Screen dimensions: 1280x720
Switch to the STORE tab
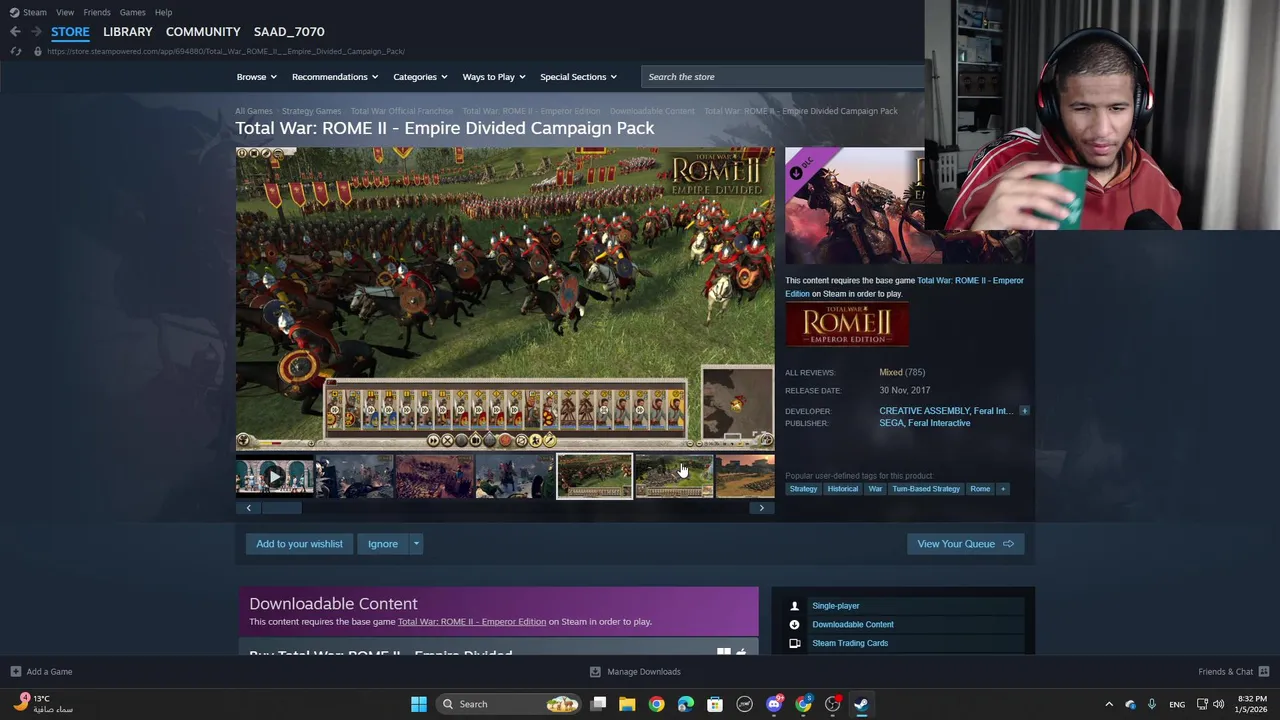click(70, 32)
